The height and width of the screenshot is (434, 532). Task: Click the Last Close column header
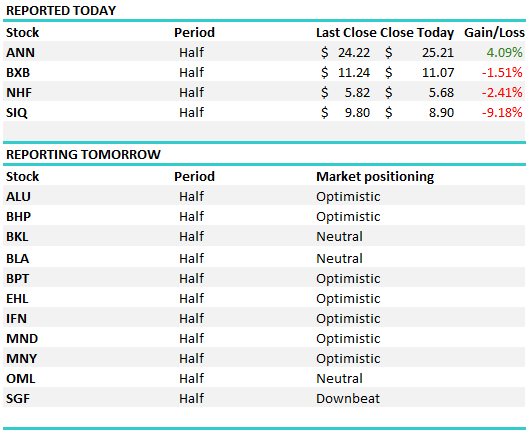346,33
